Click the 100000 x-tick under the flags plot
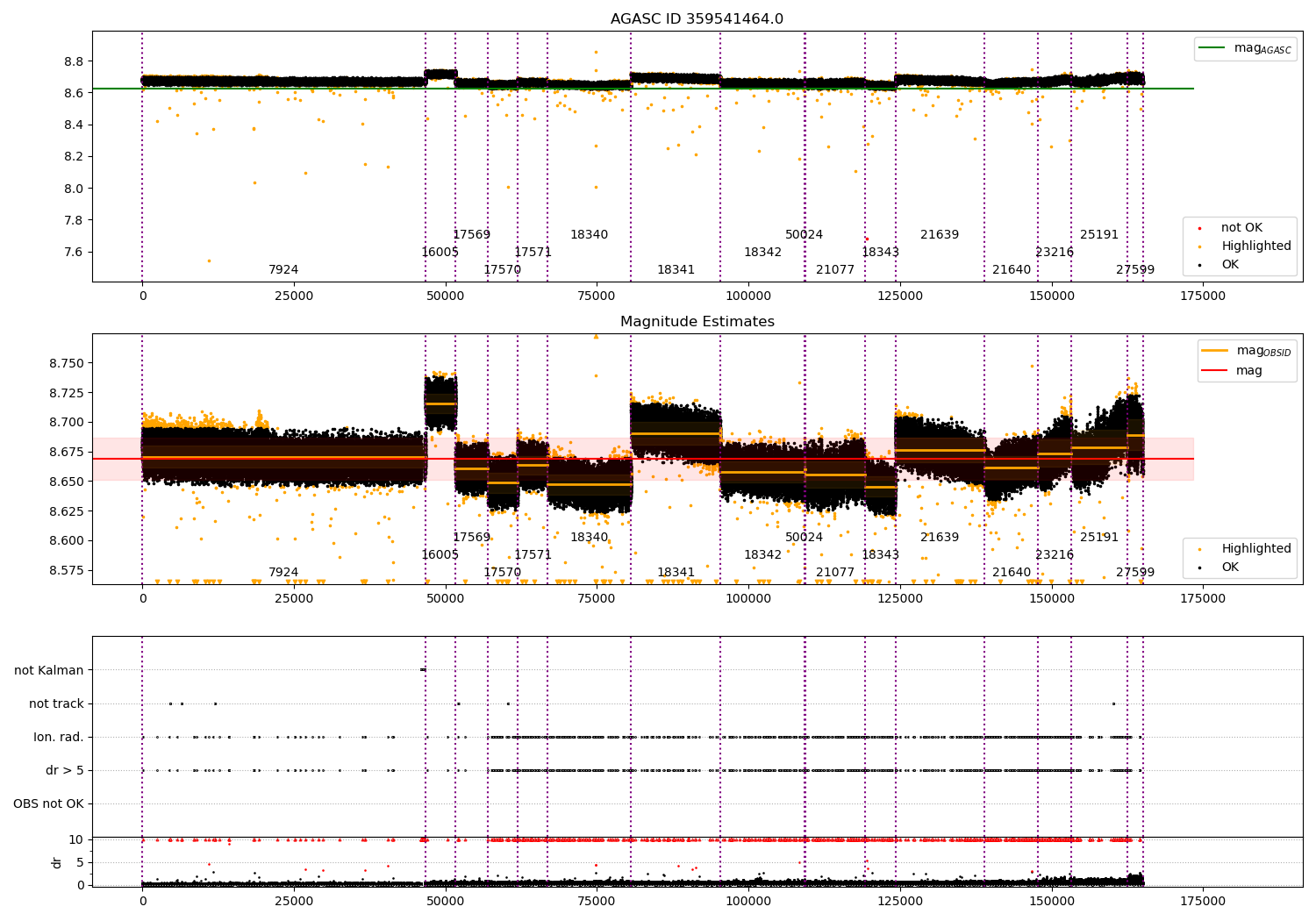Image resolution: width=1316 pixels, height=921 pixels. pos(747,900)
